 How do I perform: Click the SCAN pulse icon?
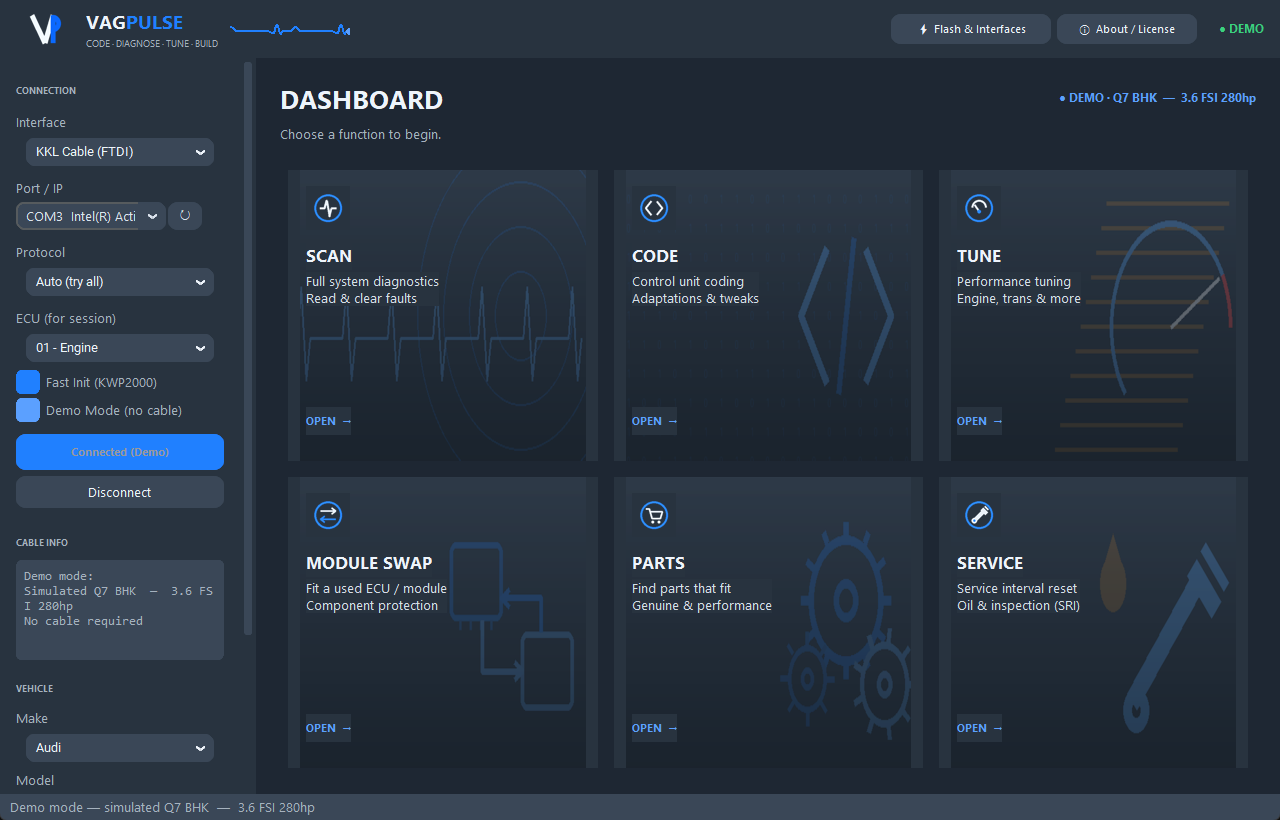(328, 208)
